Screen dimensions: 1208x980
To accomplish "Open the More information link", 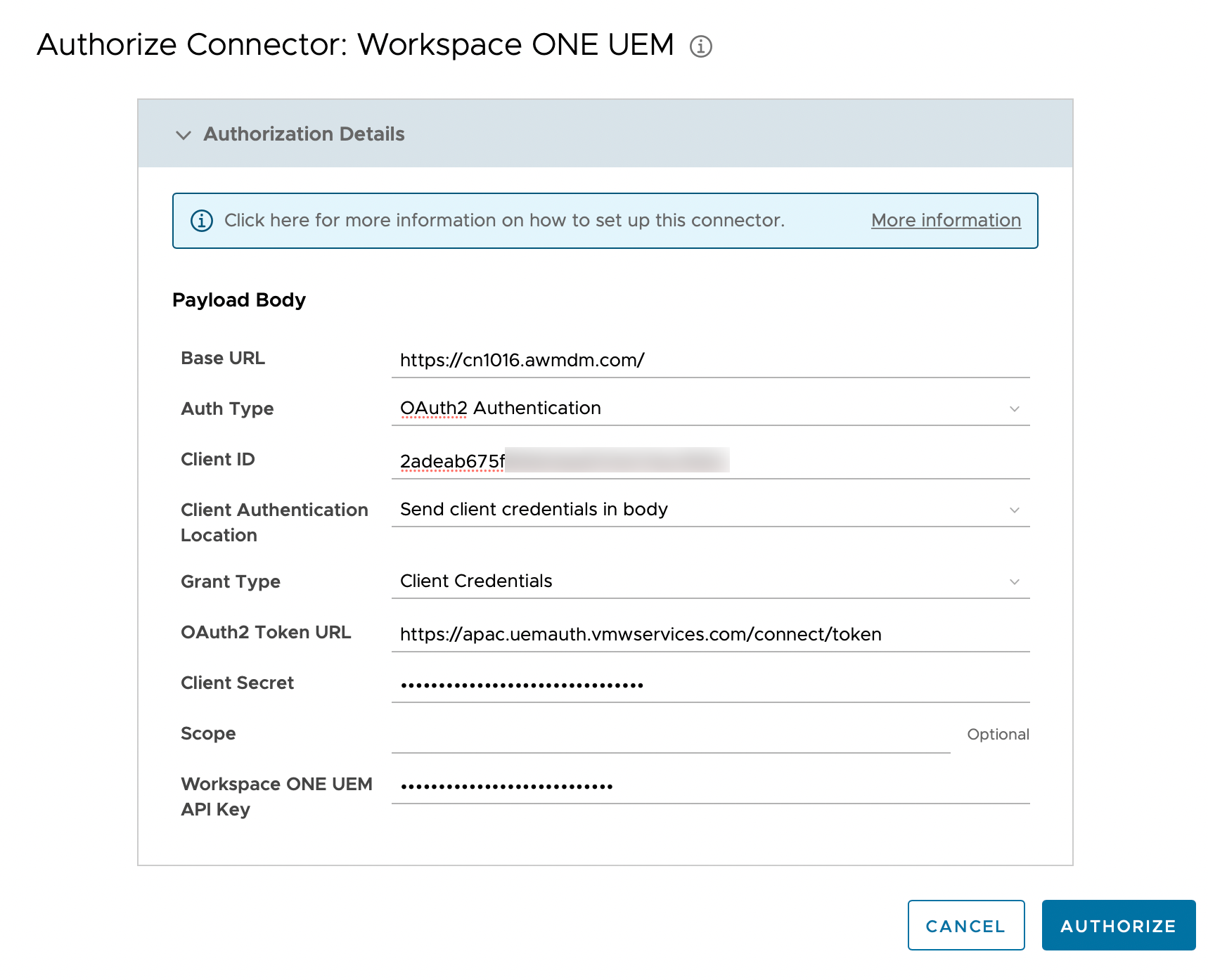I will (946, 221).
